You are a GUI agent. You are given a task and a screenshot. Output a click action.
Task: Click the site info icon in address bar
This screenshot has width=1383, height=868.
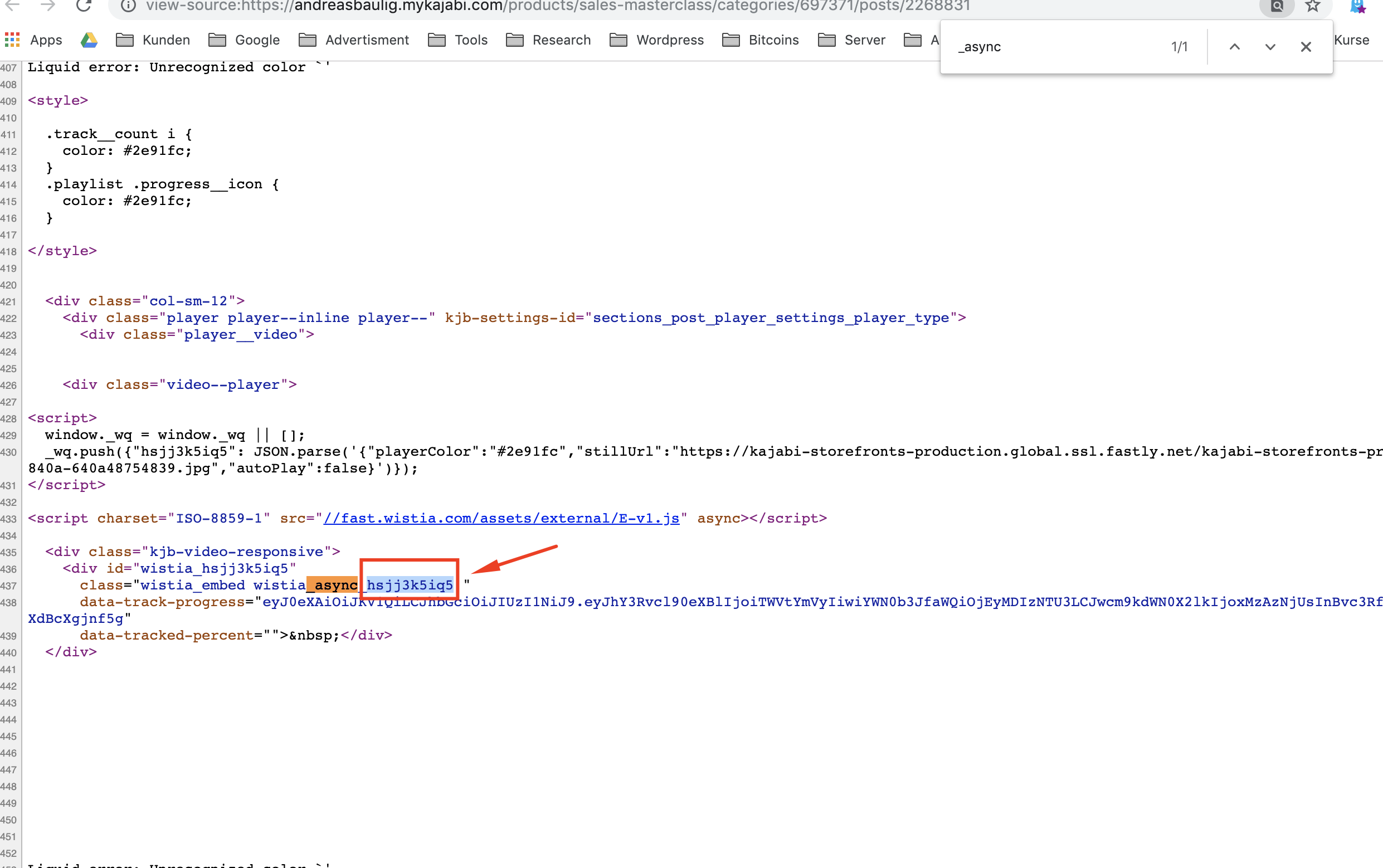point(128,6)
